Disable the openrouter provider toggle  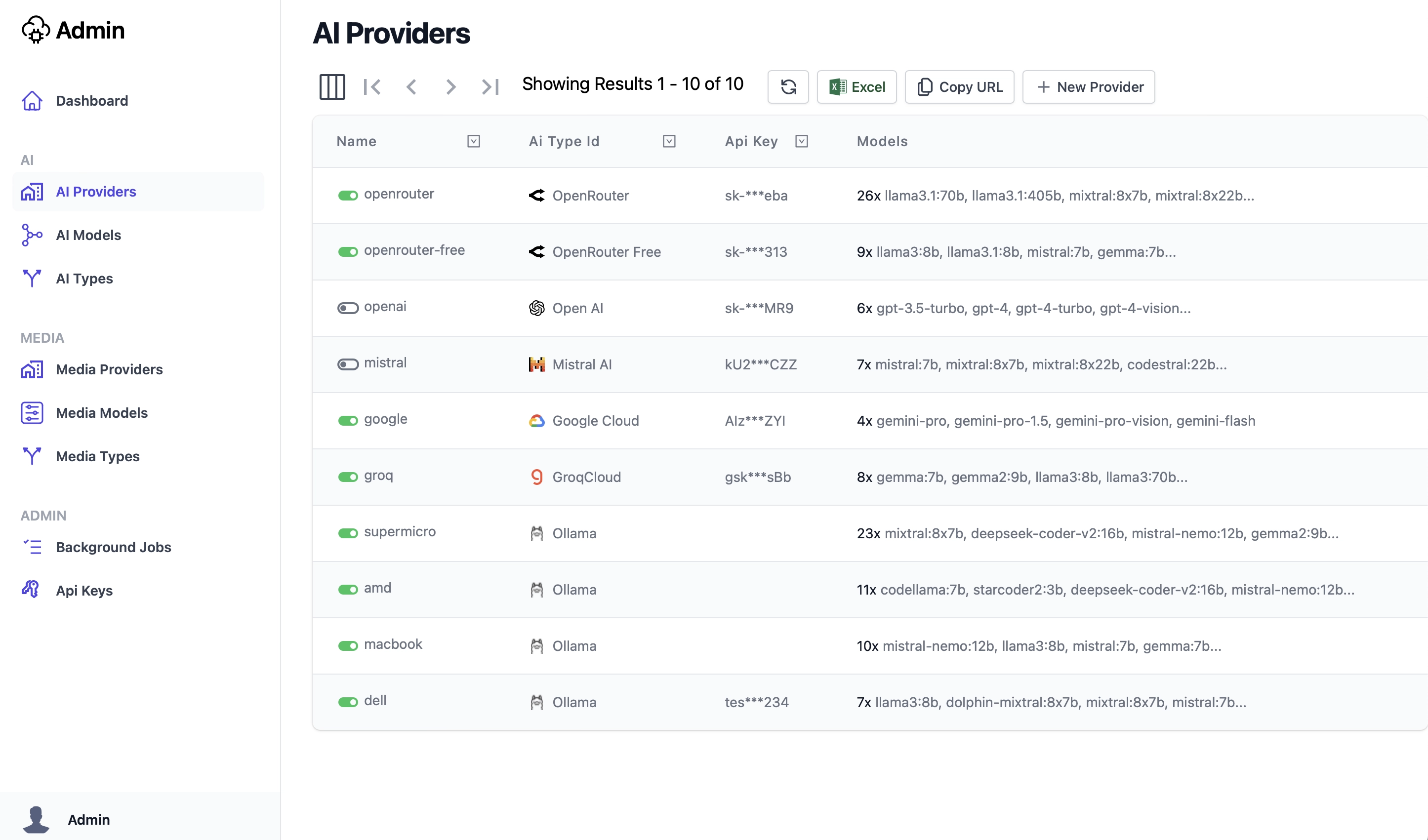click(348, 196)
